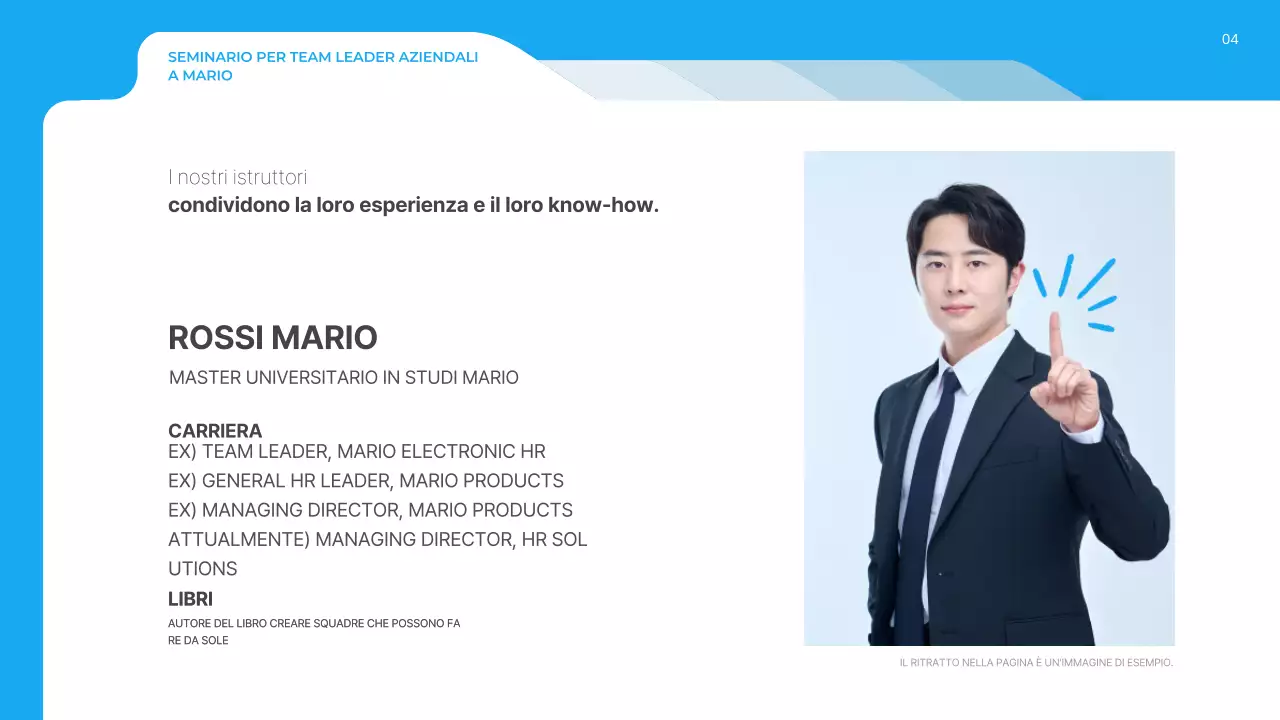
Task: Click the 'ATTUALMENTE) MANAGING DIRECTOR' career line
Action: click(377, 540)
